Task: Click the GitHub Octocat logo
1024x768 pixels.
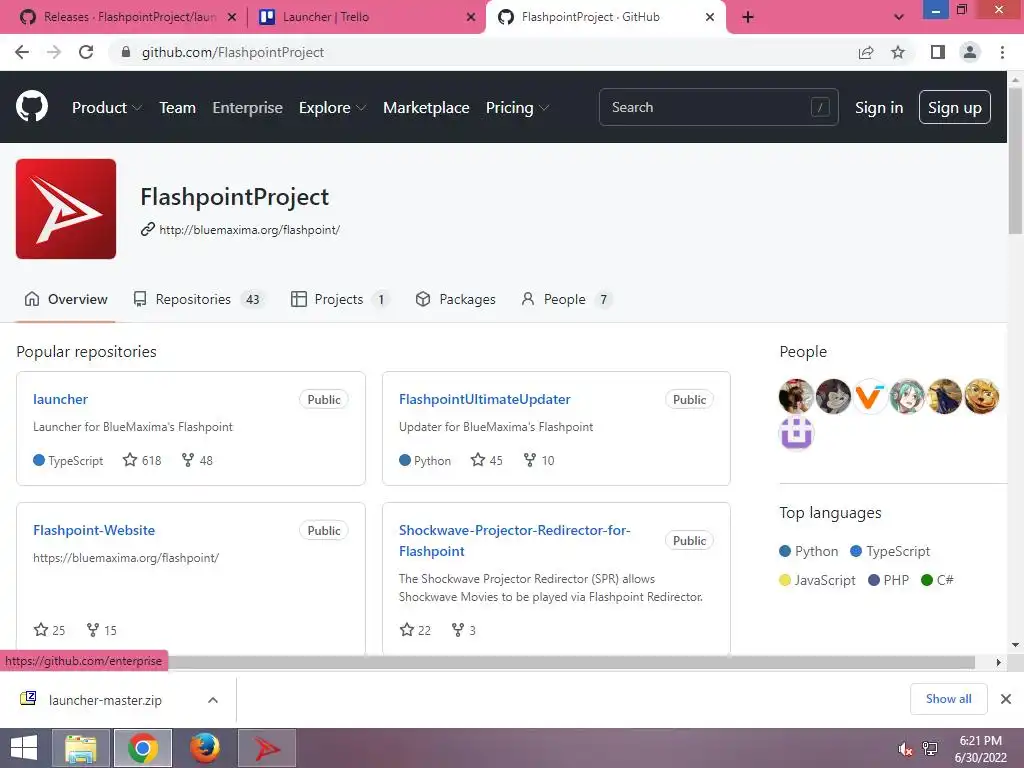Action: coord(32,107)
